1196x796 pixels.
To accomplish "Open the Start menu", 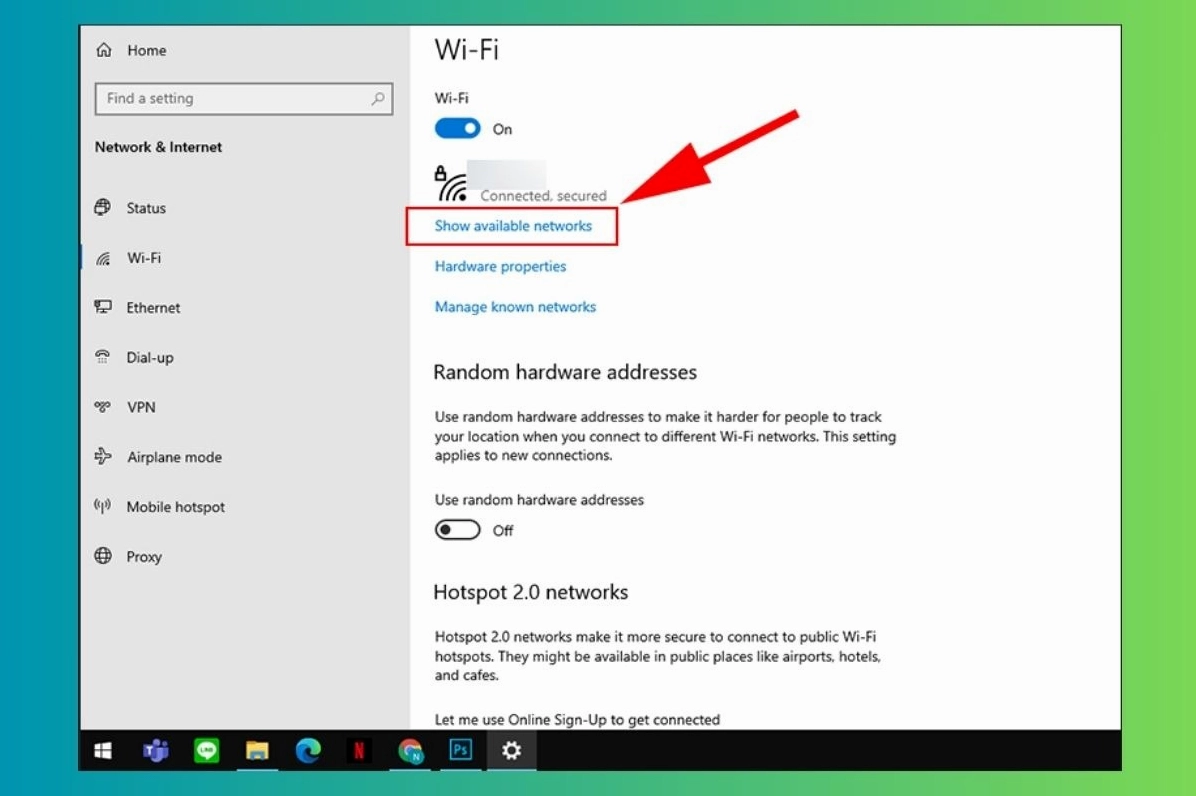I will 102,750.
